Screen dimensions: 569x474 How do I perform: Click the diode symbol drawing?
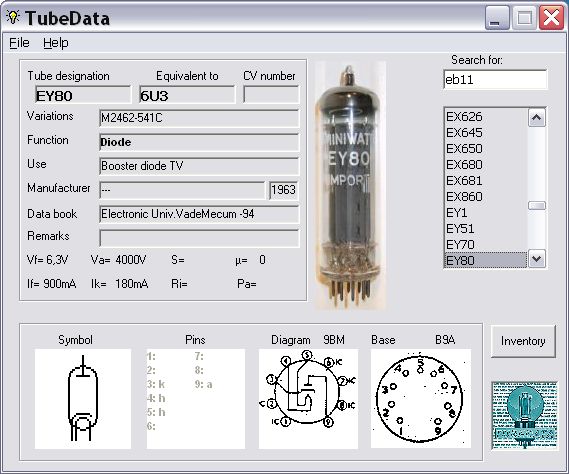(83, 399)
